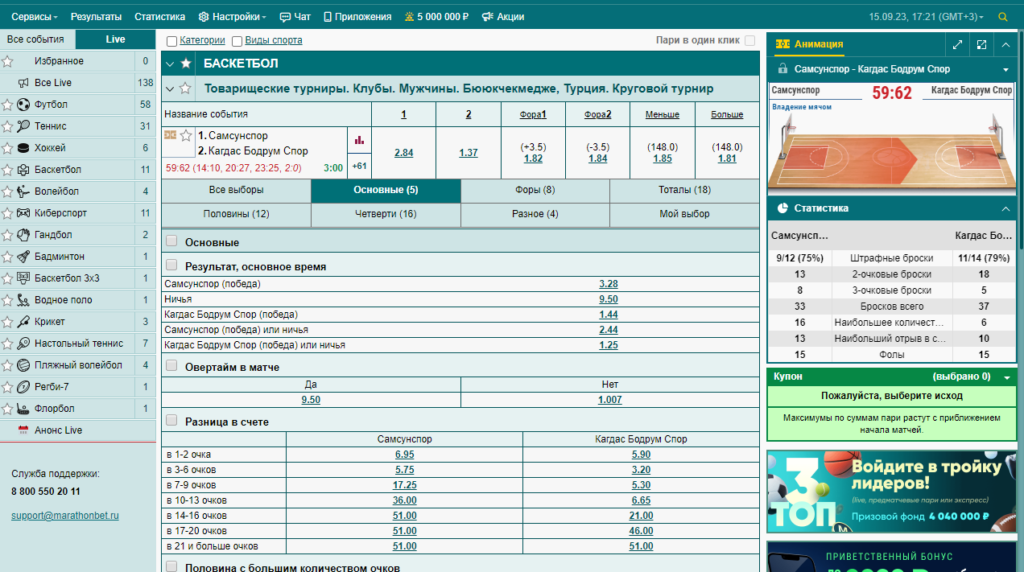Click the Tennis racket icon
This screenshot has height=572, width=1024.
tap(24, 126)
